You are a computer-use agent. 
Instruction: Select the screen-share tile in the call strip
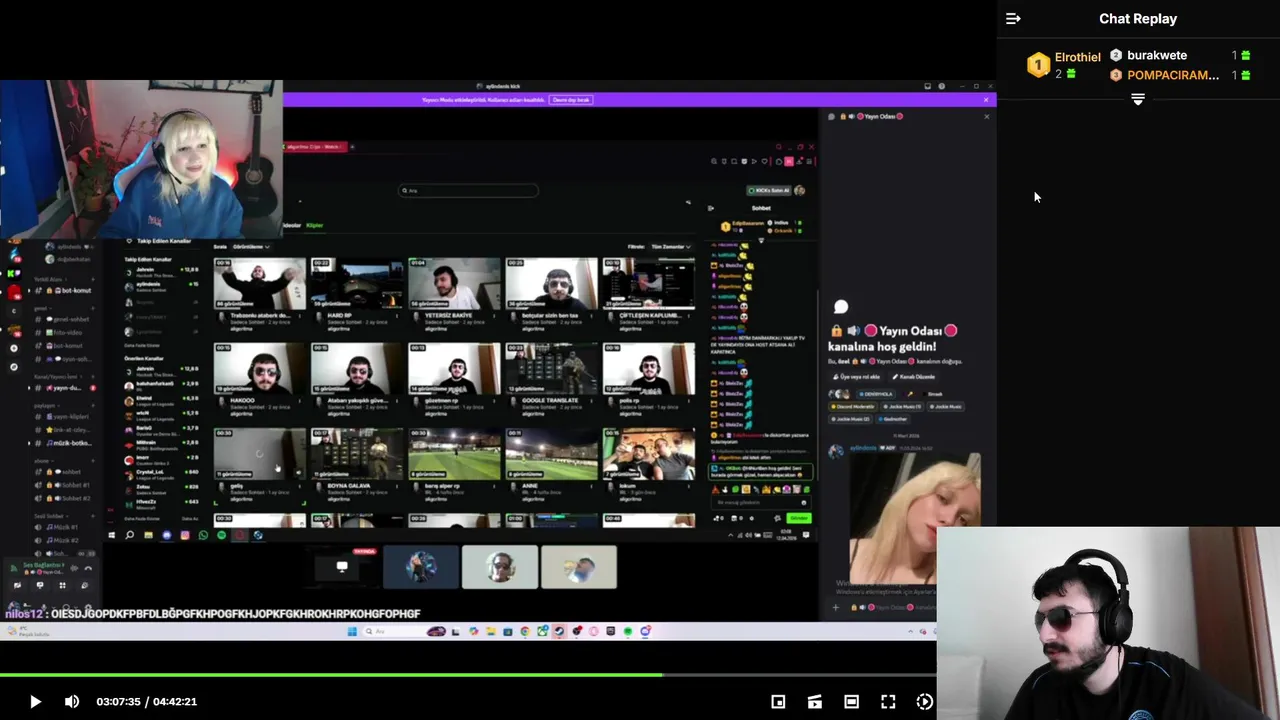tap(342, 567)
